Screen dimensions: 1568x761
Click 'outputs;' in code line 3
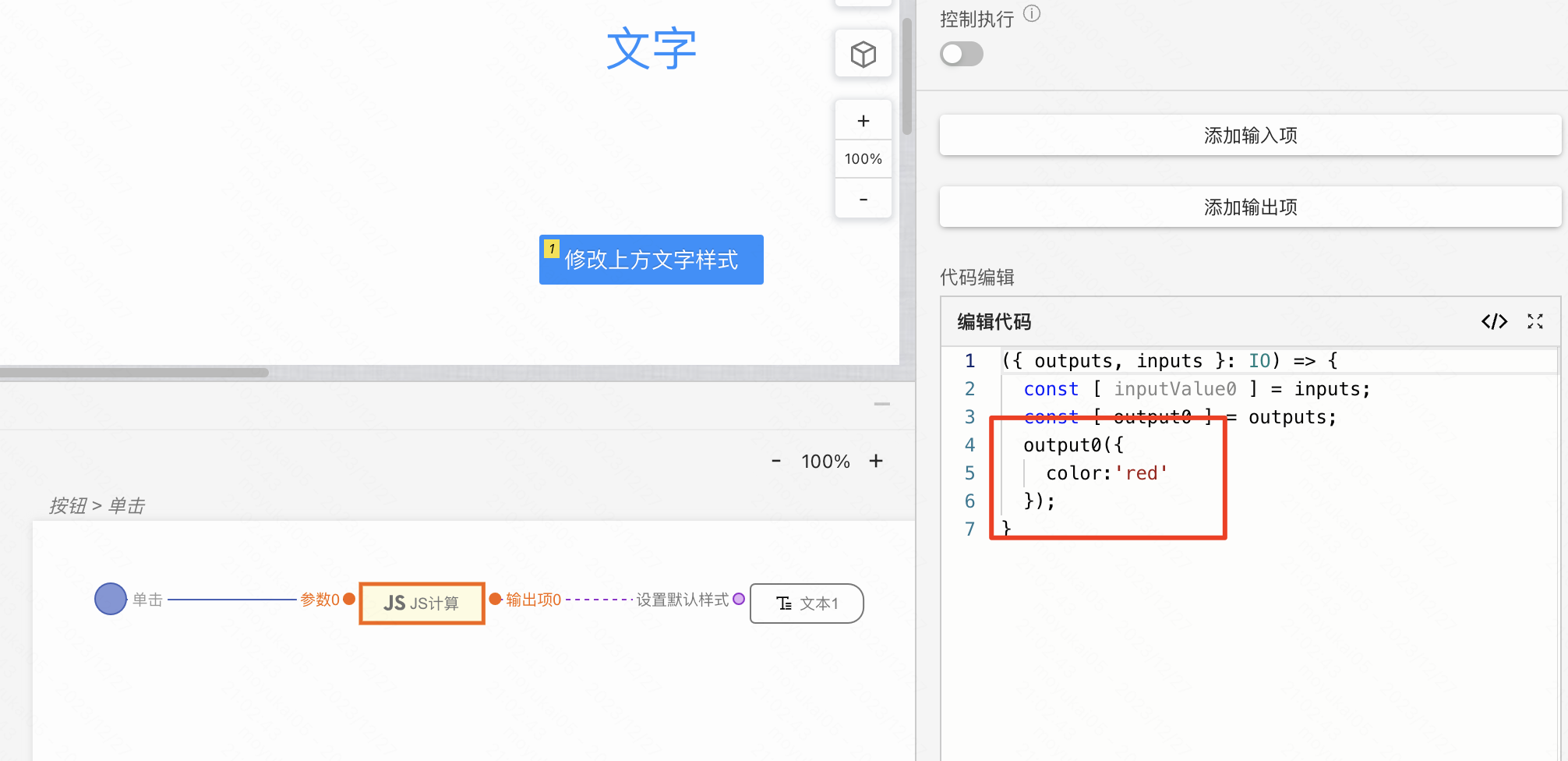pos(1292,417)
